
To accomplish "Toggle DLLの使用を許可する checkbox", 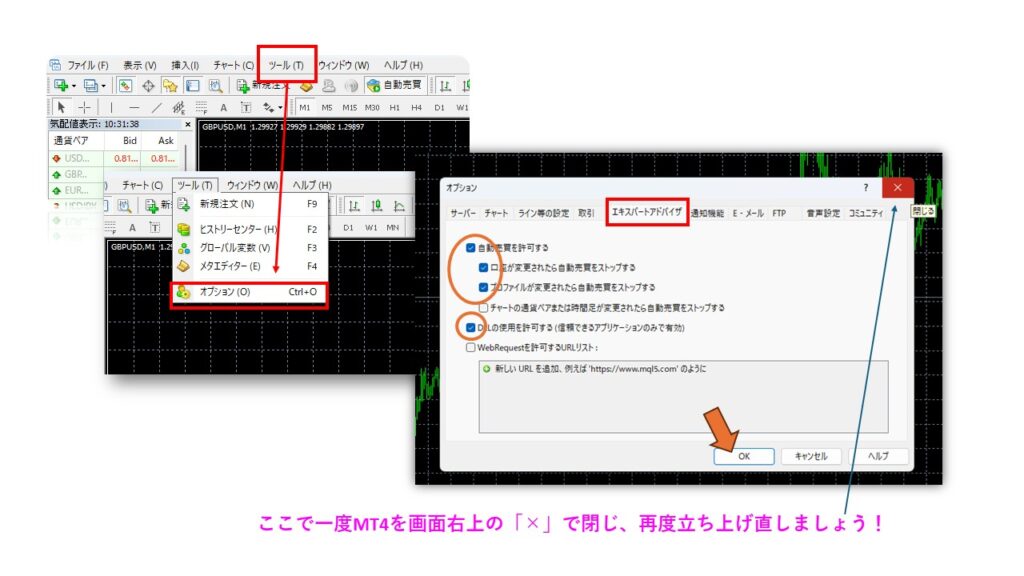I will [x=471, y=327].
